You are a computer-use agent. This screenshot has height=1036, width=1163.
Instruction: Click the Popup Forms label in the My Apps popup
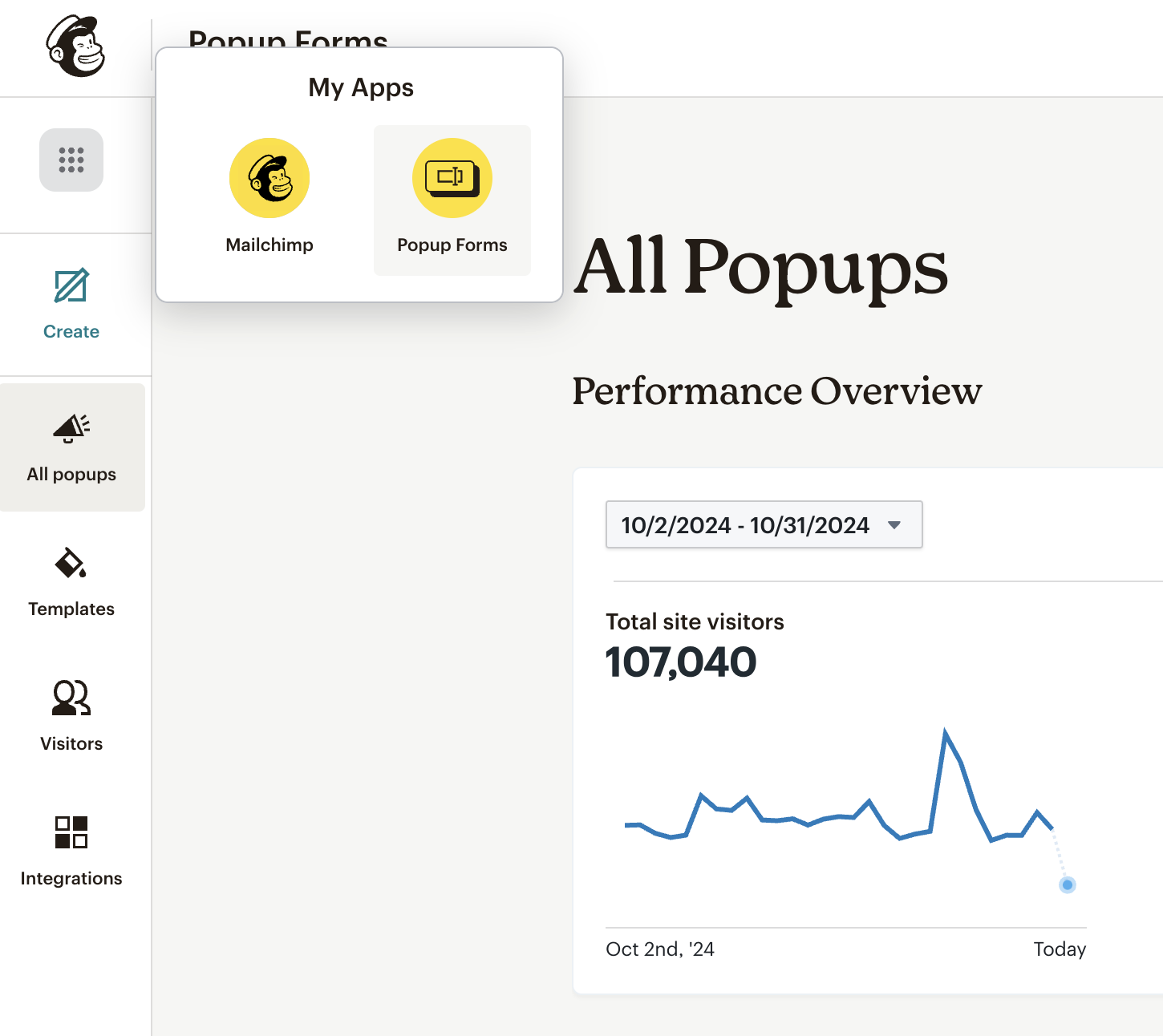(452, 245)
